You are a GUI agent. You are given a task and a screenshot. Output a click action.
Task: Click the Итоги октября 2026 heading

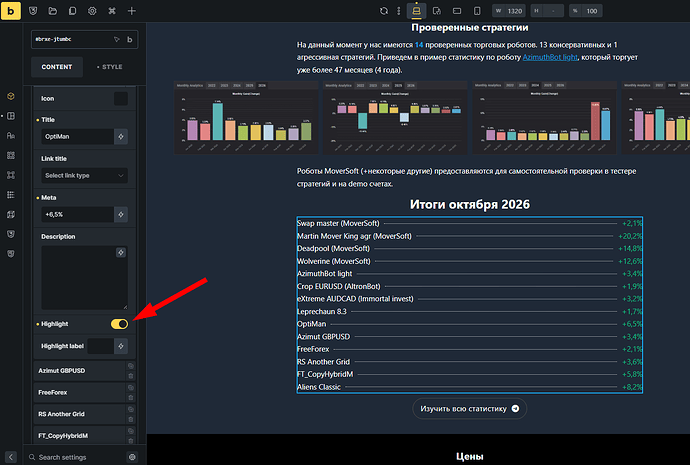point(470,205)
